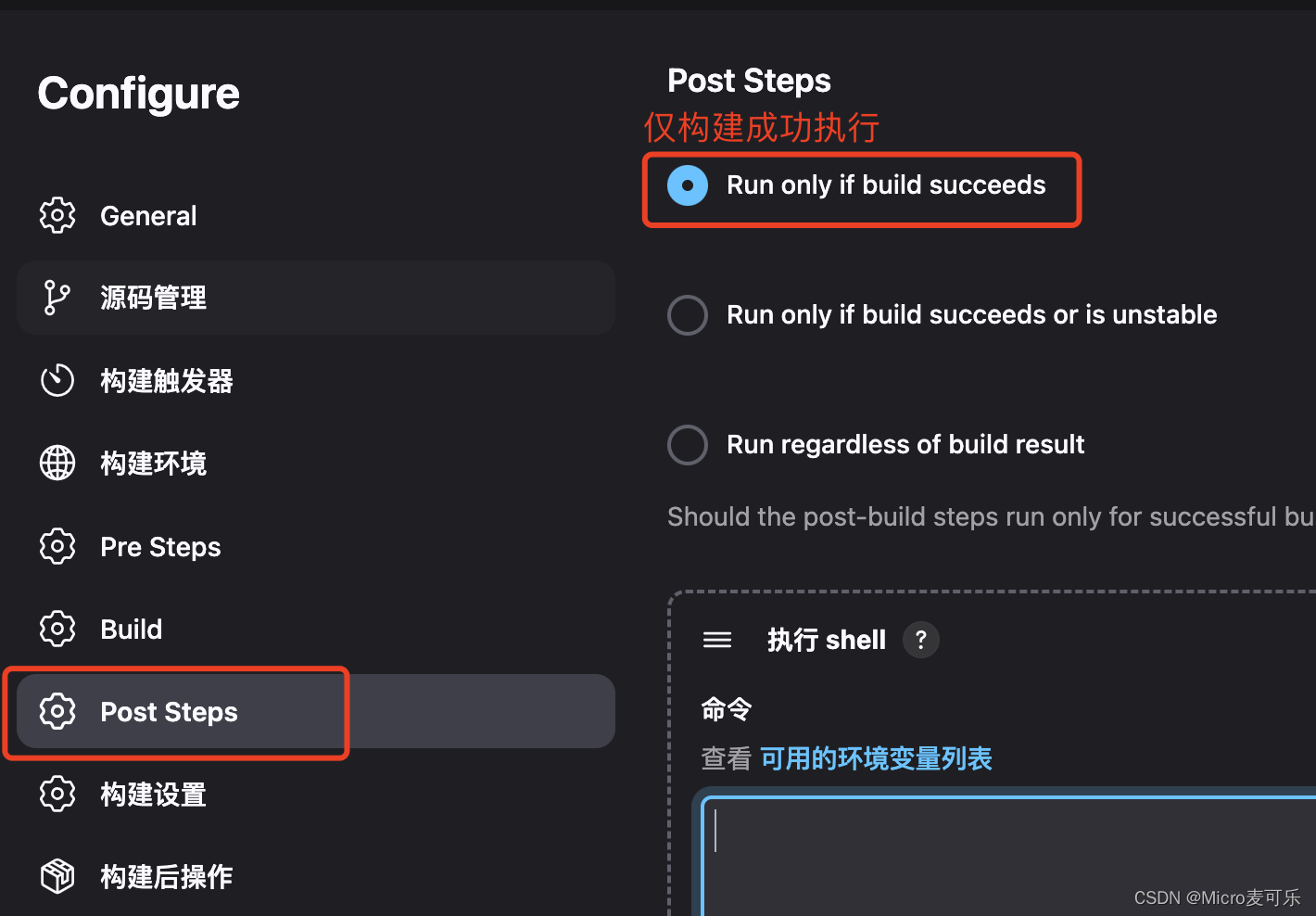Viewport: 1316px width, 916px height.
Task: Click the 构建环境 globe icon
Action: (57, 463)
